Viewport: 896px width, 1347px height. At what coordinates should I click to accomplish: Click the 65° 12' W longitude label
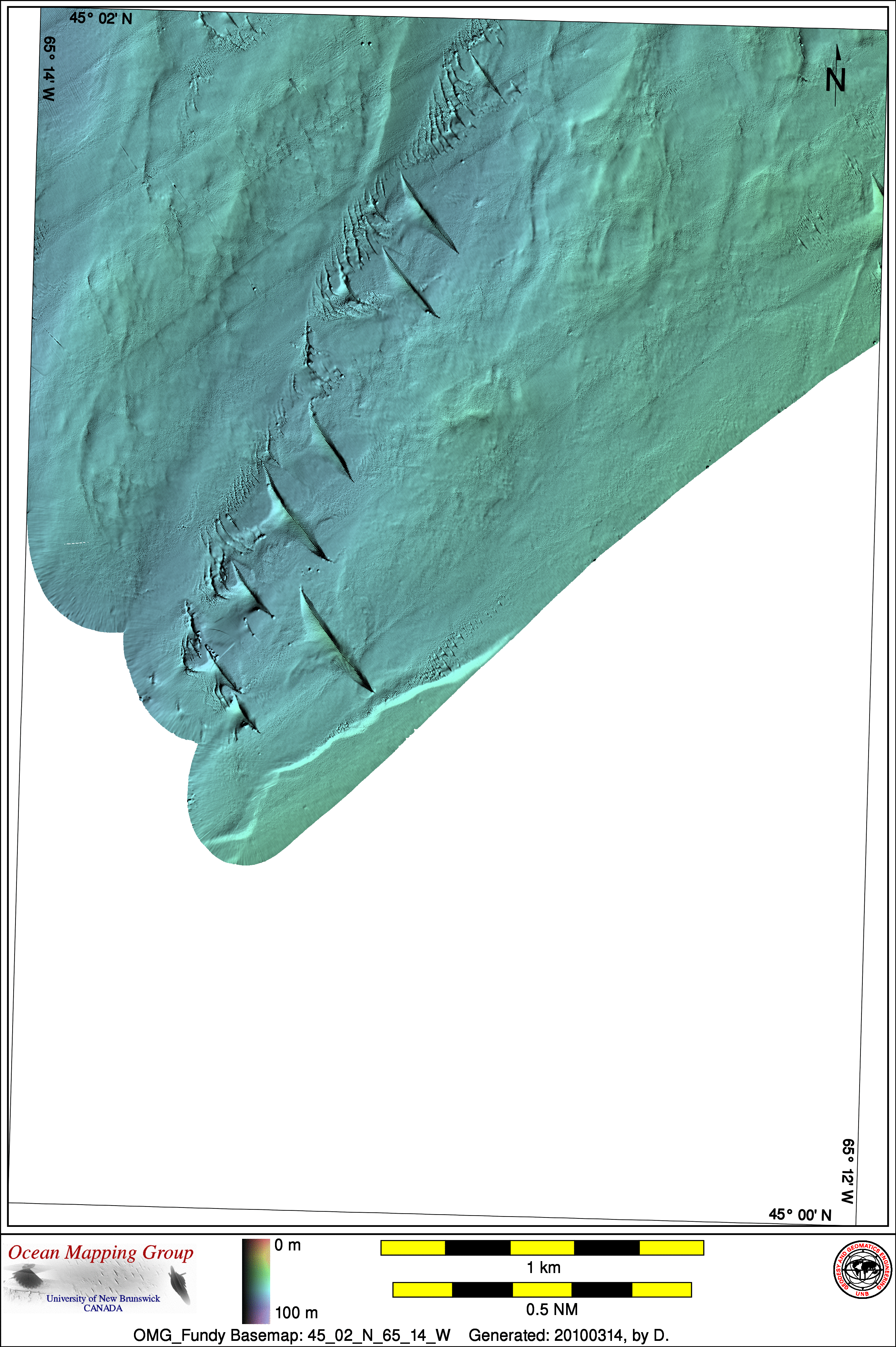tap(848, 1172)
